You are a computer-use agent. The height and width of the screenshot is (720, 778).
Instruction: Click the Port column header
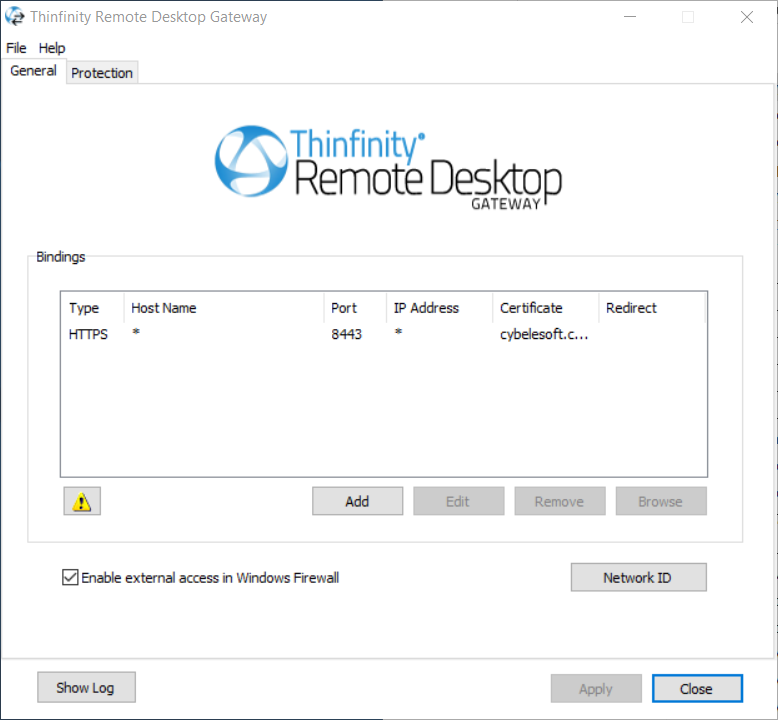tap(355, 308)
